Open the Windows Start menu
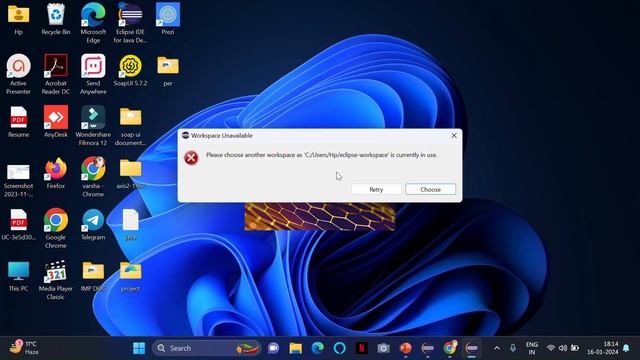Viewport: 640px width, 360px height. click(x=139, y=348)
